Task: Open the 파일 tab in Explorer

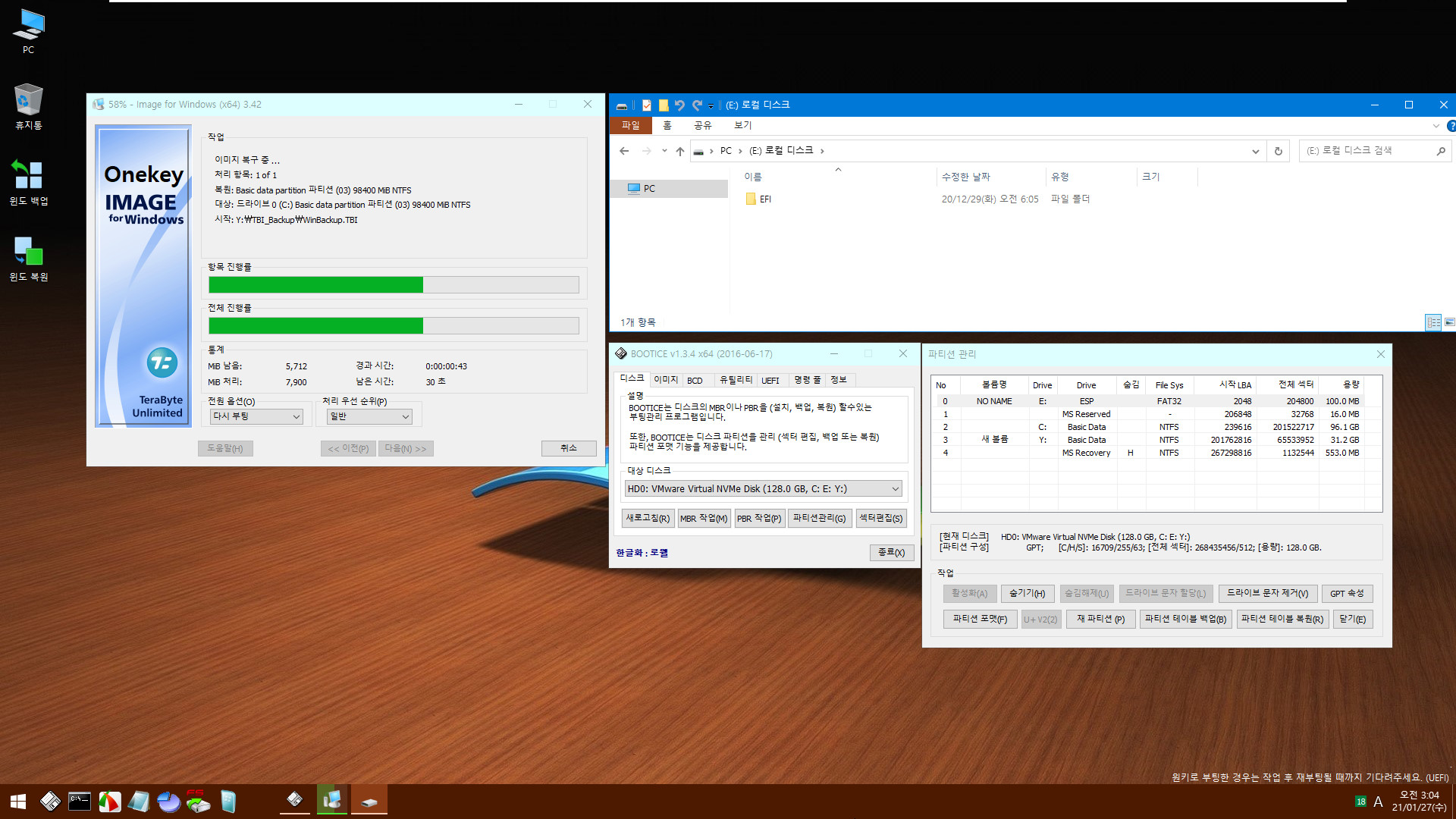Action: point(631,126)
